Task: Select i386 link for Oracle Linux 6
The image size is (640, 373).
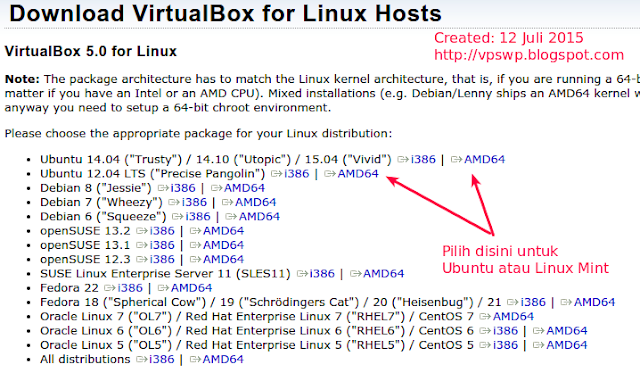Action: pos(505,331)
